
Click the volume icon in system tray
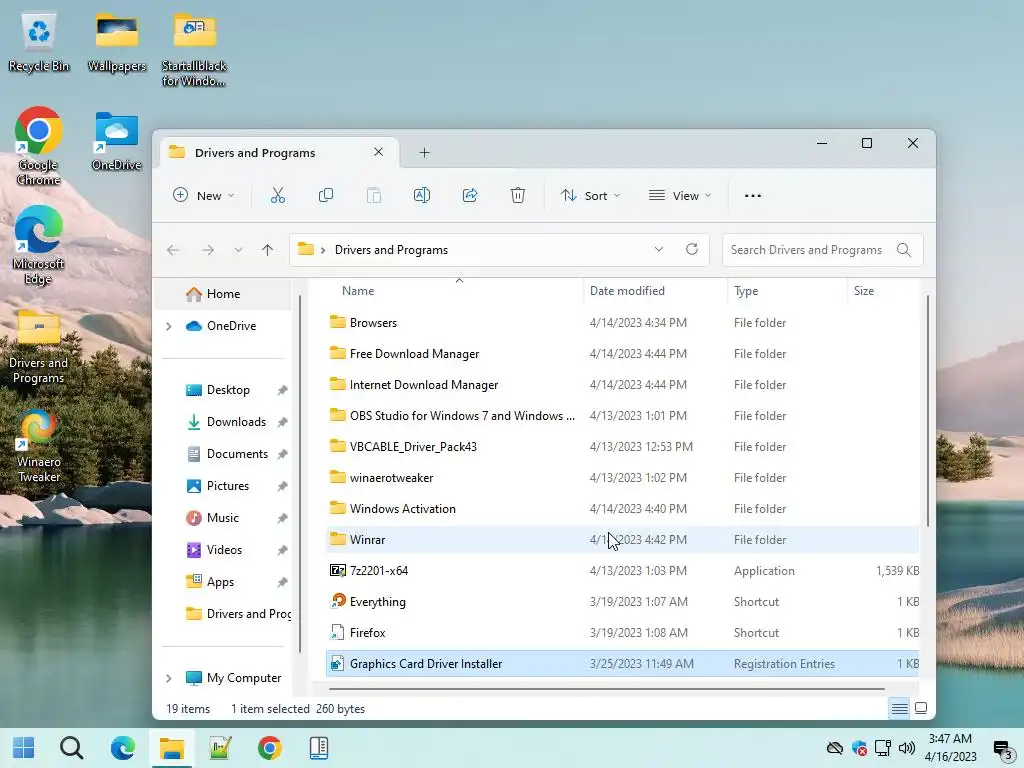[906, 748]
